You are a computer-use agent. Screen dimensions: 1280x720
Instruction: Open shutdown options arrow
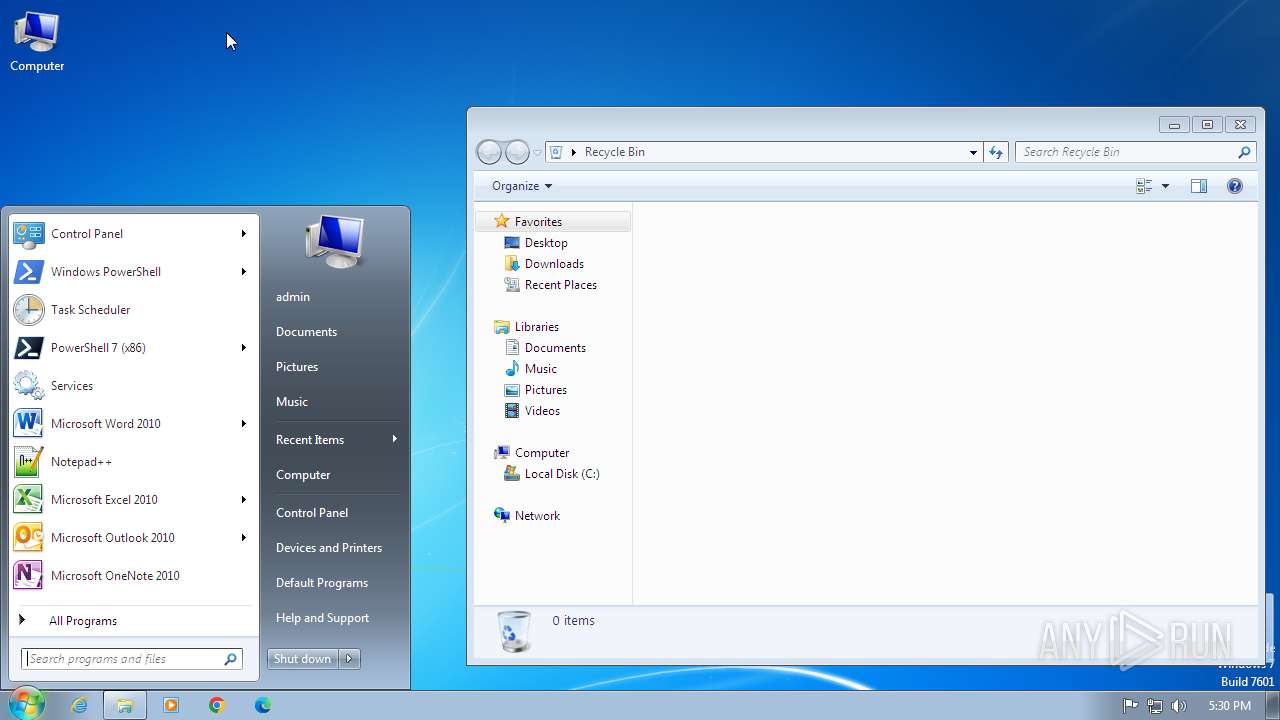349,659
